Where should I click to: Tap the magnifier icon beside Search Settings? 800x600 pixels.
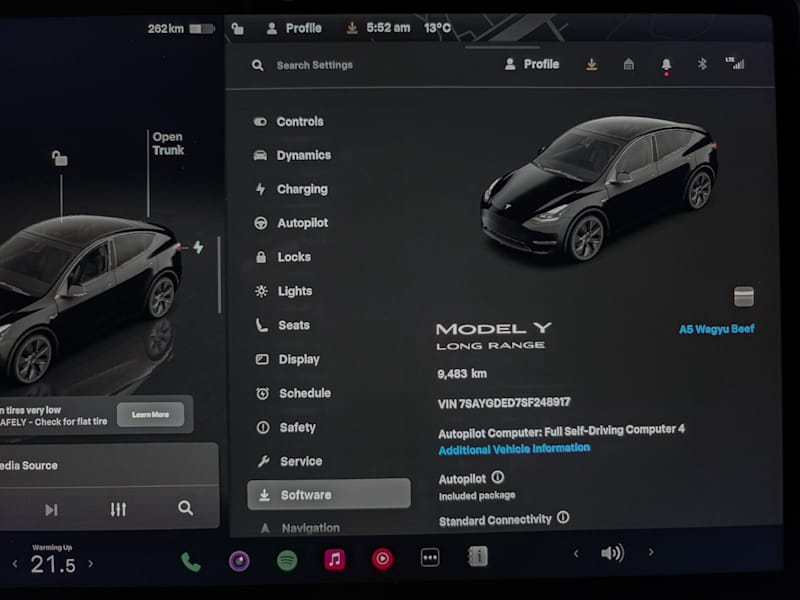(x=258, y=65)
